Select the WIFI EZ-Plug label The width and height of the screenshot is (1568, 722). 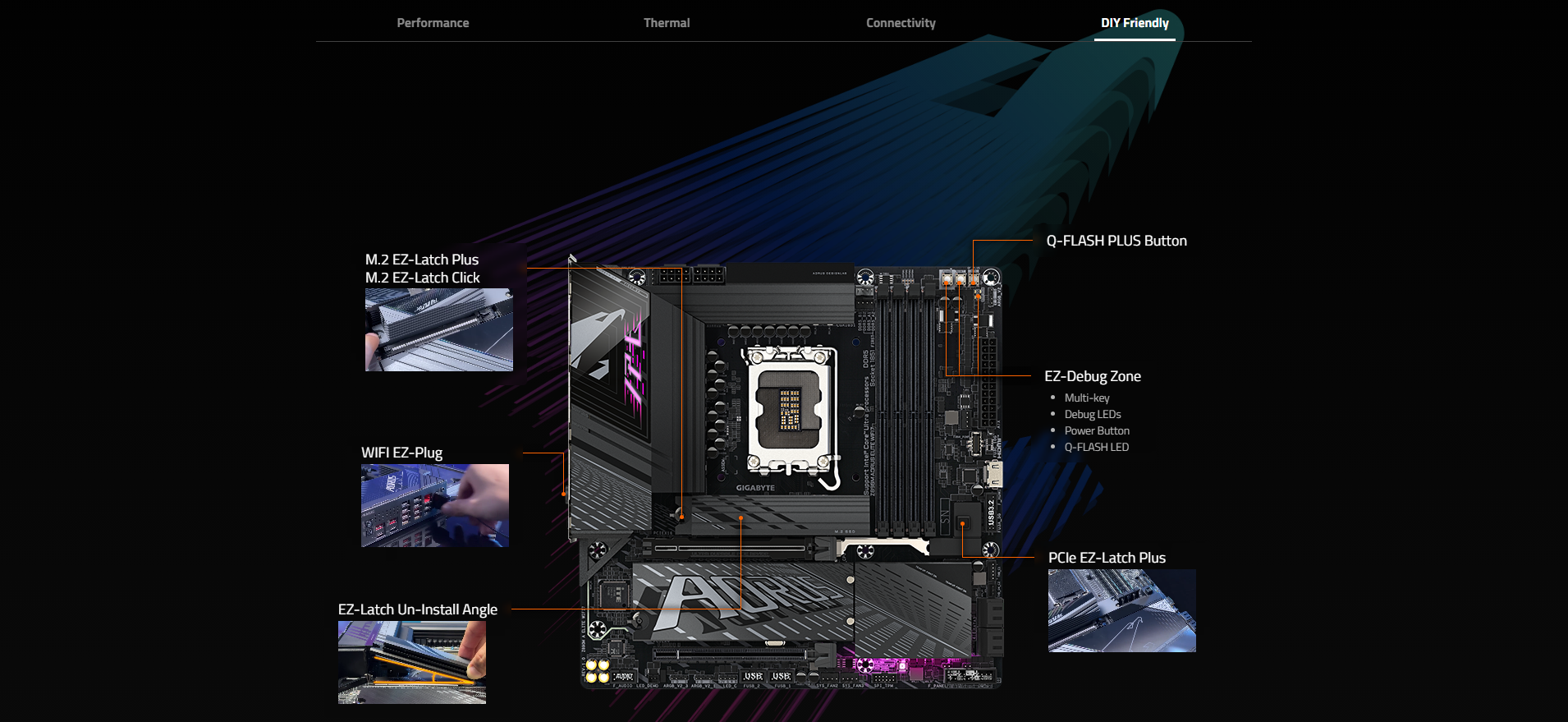401,453
